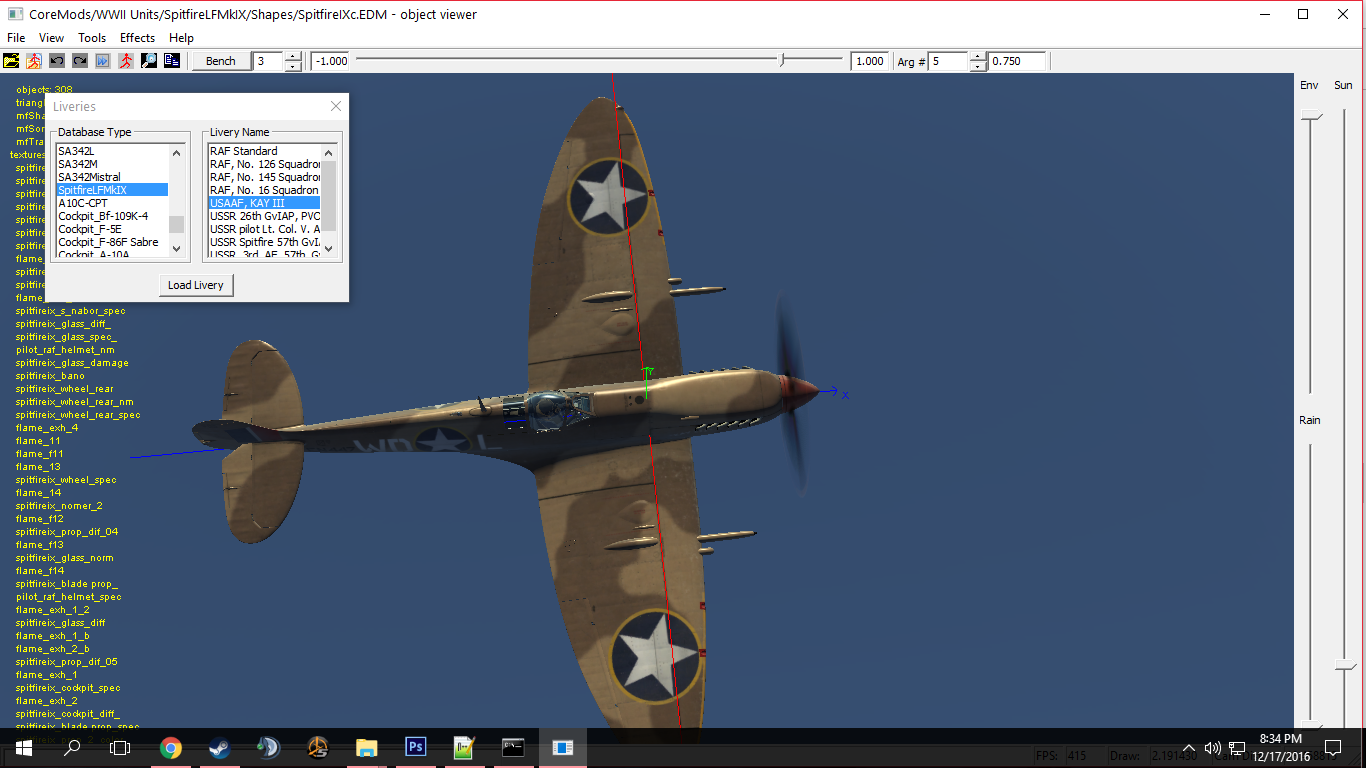Image resolution: width=1366 pixels, height=768 pixels.
Task: Click the network icon in system tray
Action: [1237, 748]
